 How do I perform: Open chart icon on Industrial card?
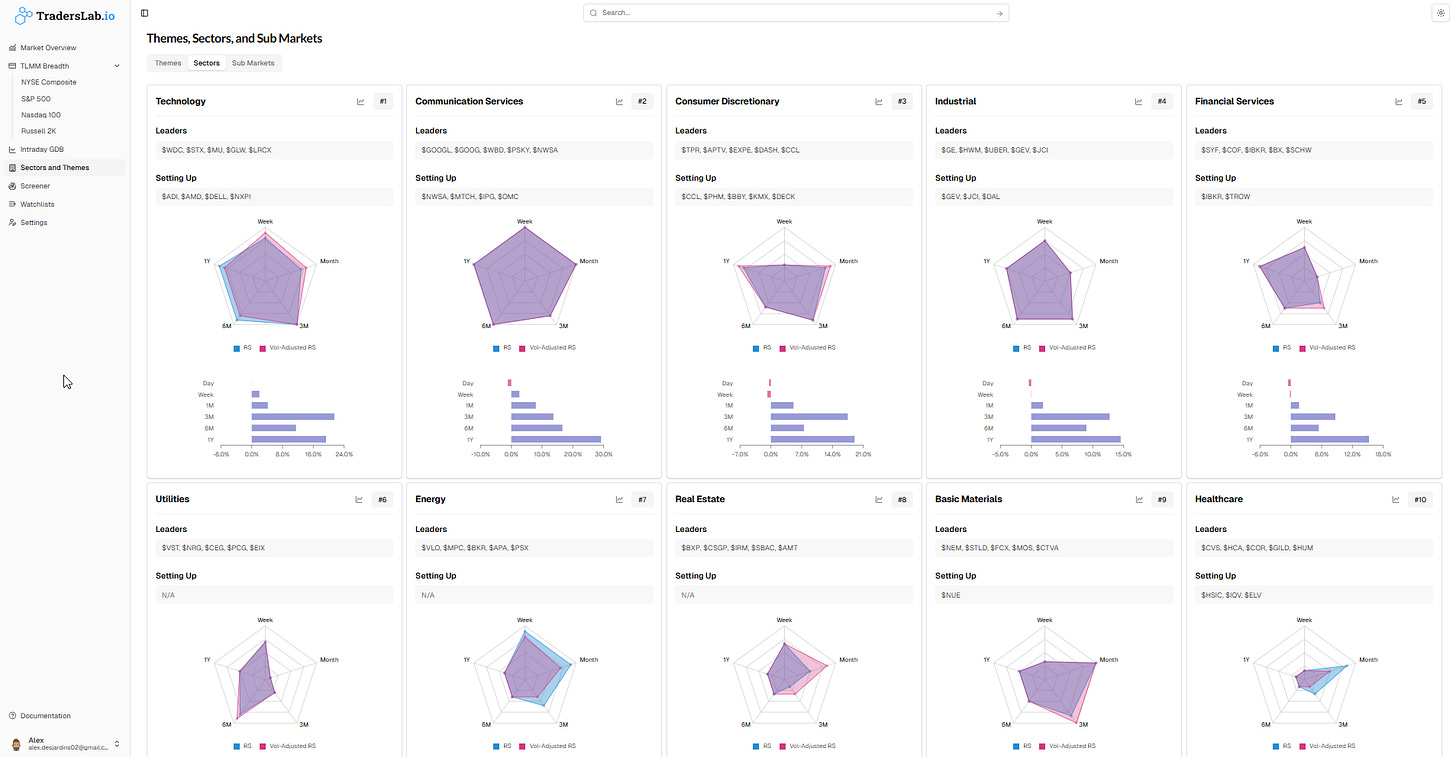(1139, 101)
